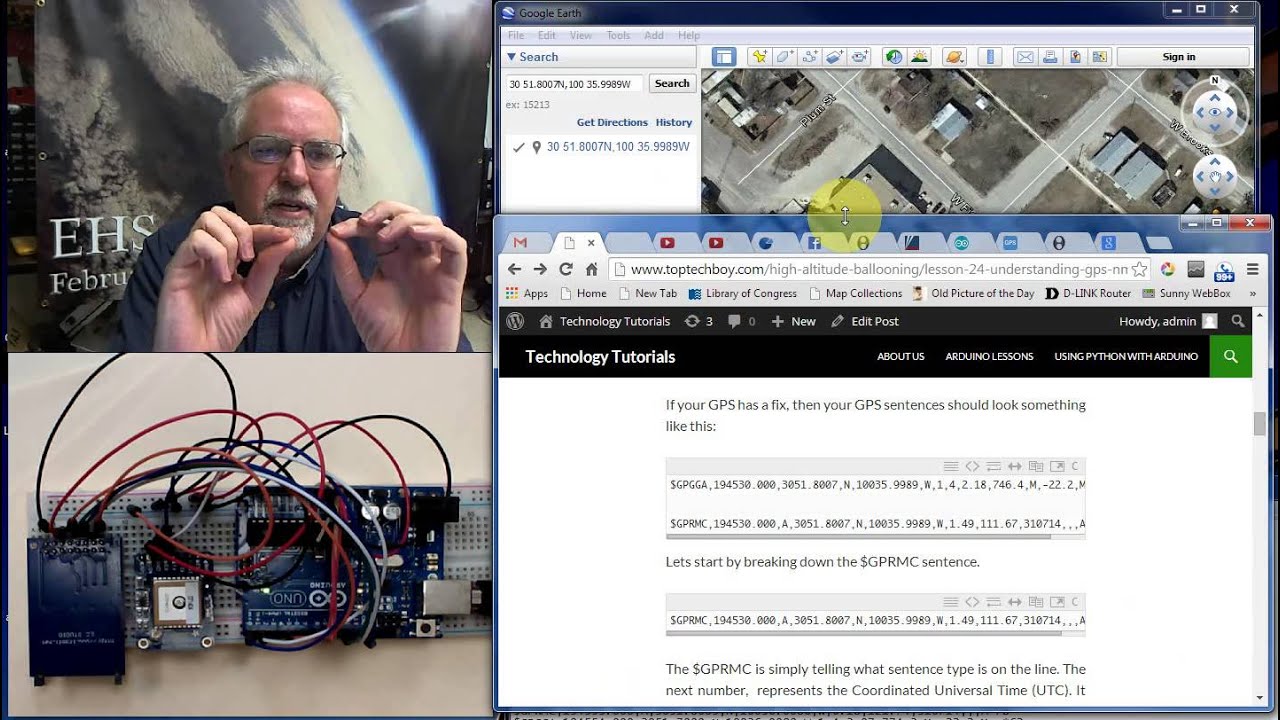Uncheck the 30 51.8007N search result checkmark
This screenshot has height=720, width=1280.
(x=518, y=147)
